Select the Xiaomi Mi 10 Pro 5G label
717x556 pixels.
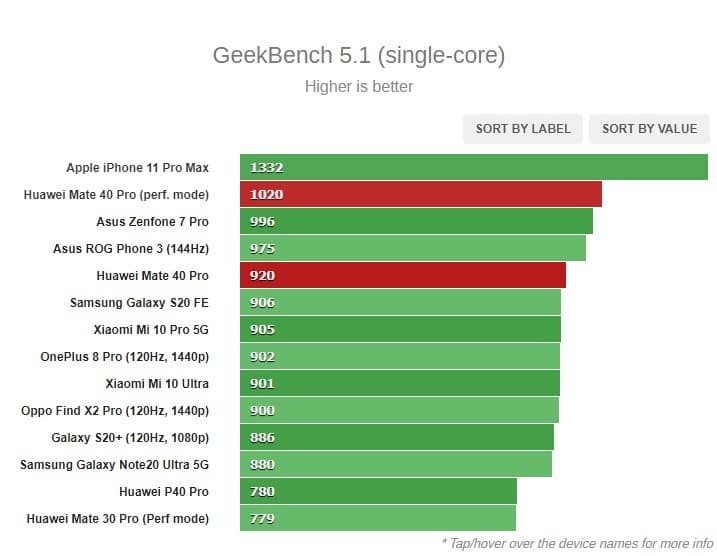coord(150,330)
